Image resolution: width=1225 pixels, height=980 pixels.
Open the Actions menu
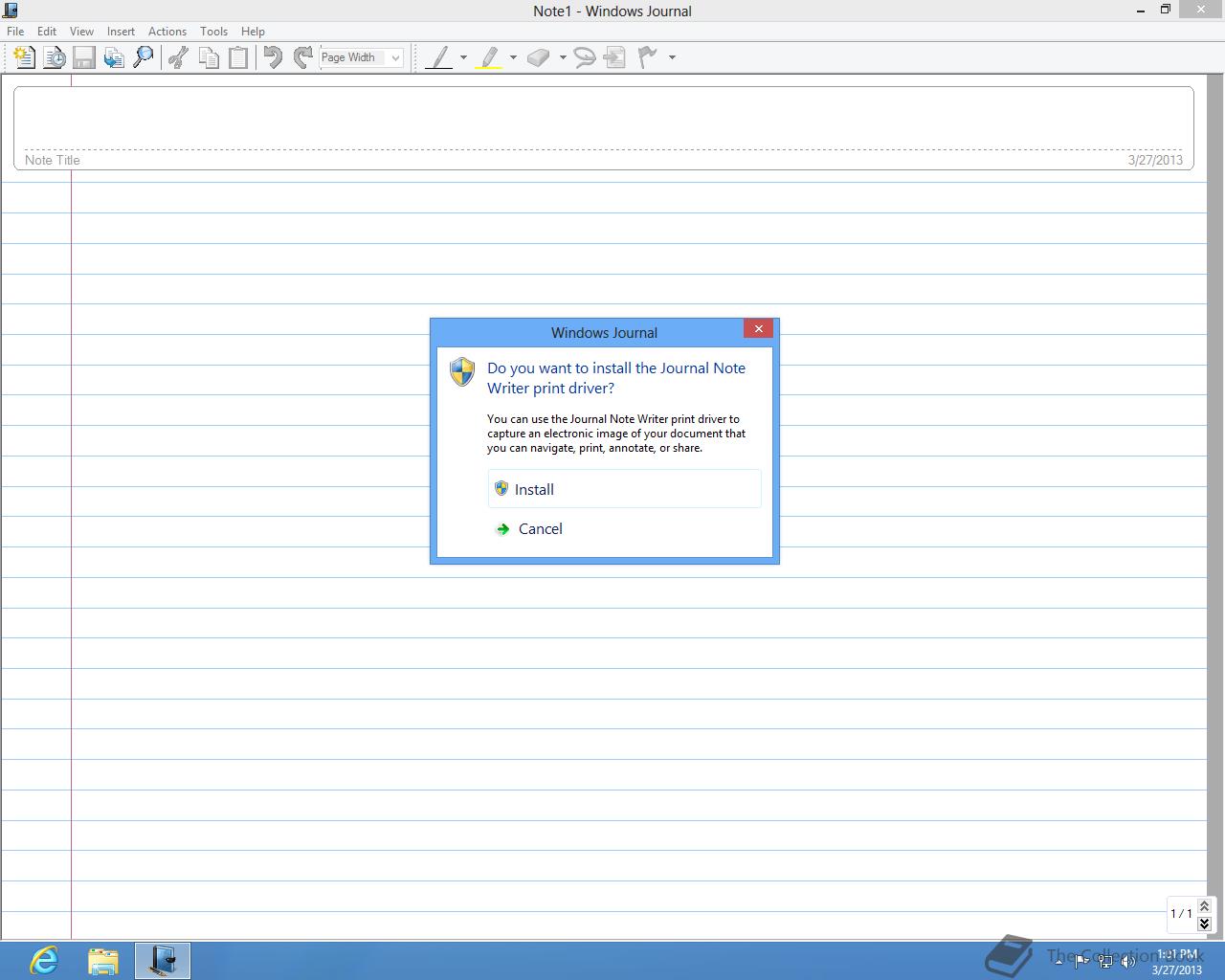[x=167, y=32]
